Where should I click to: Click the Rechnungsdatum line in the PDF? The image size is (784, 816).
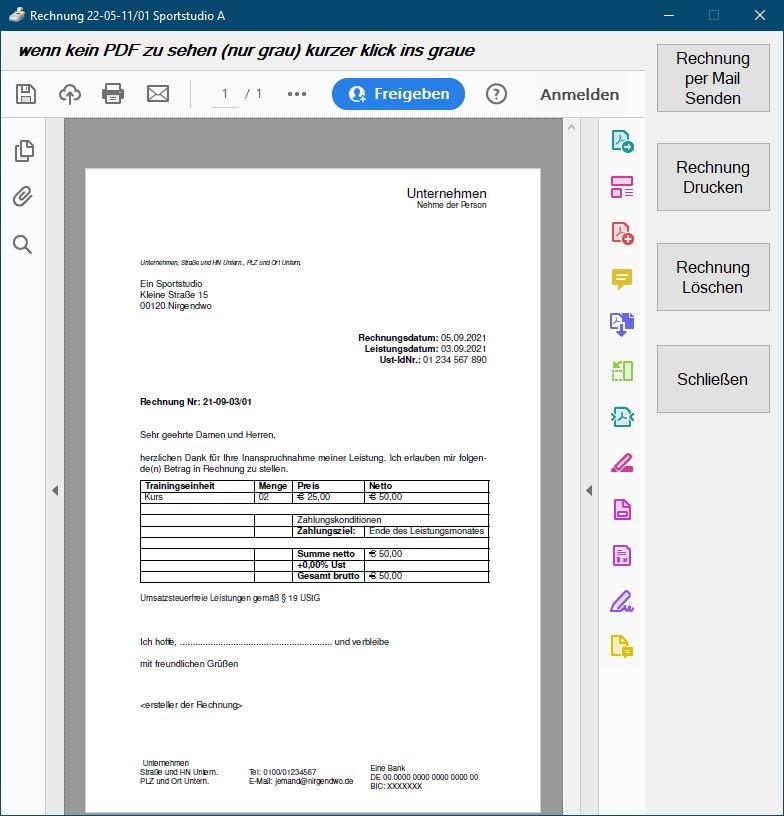pyautogui.click(x=422, y=338)
